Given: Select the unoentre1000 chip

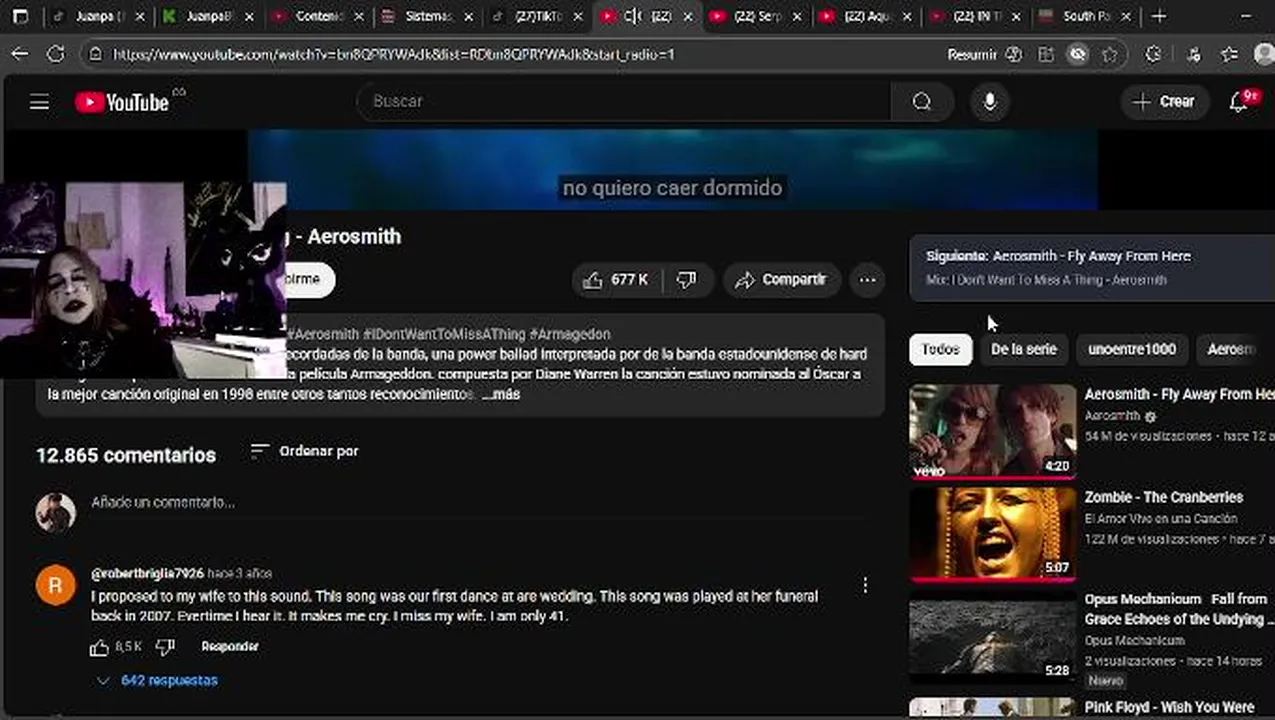Looking at the screenshot, I should pyautogui.click(x=1132, y=350).
